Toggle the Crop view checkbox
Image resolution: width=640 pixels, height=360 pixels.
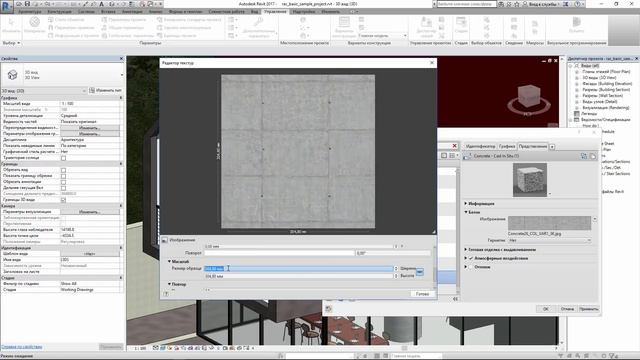[63, 170]
